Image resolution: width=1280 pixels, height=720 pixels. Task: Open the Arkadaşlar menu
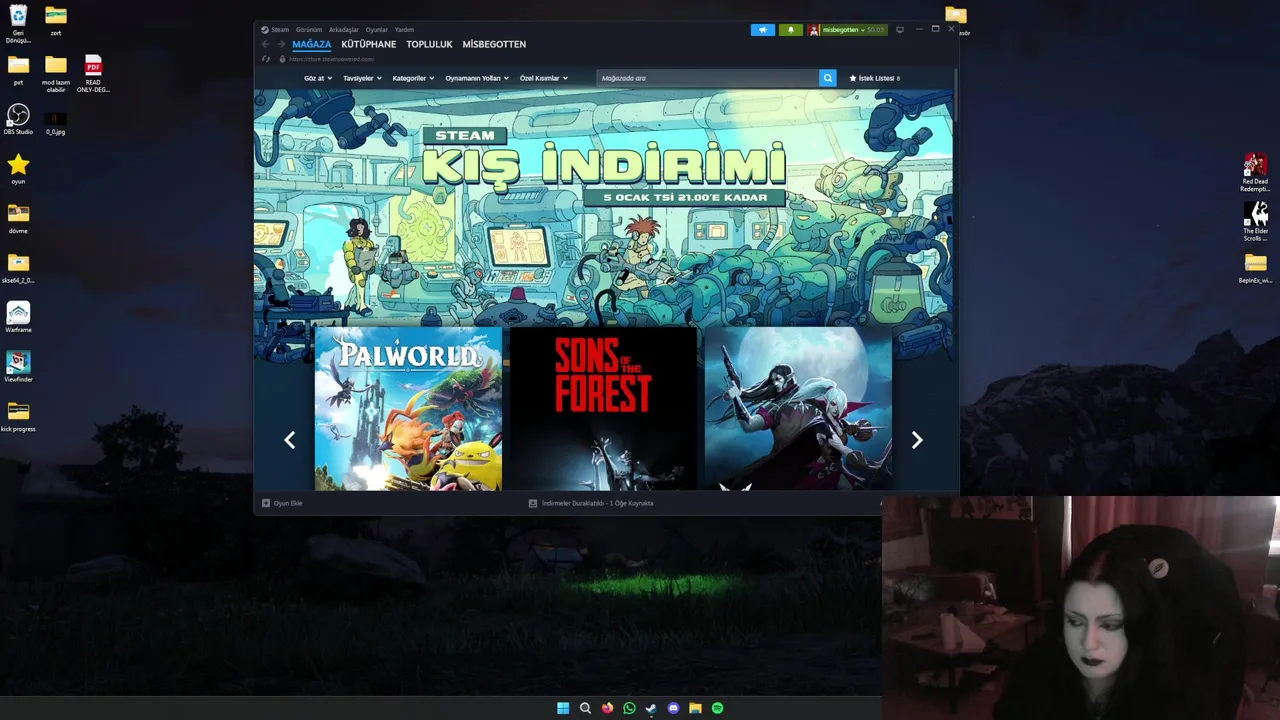[x=344, y=30]
